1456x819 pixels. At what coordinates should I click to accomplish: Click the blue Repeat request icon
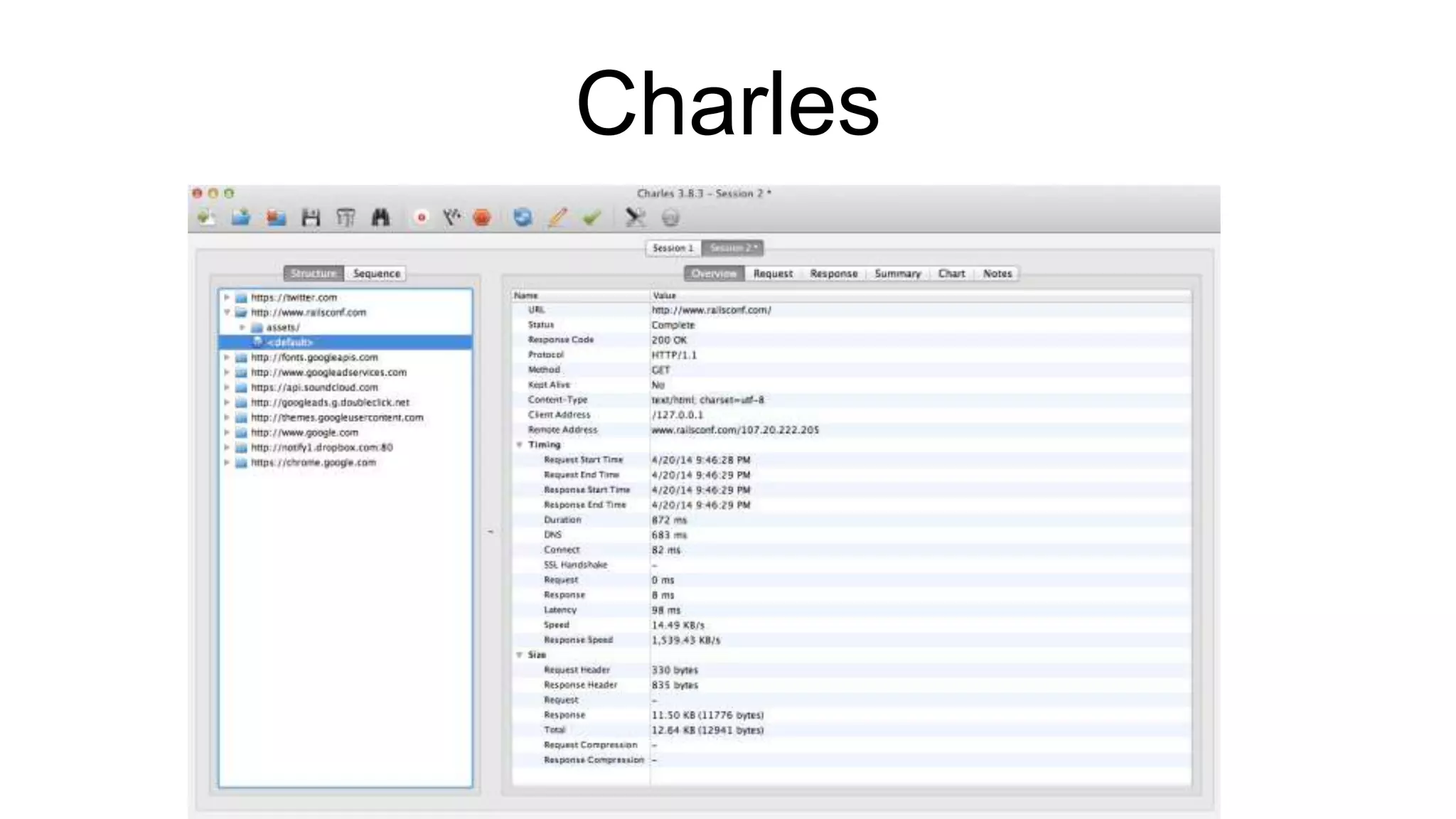click(x=523, y=218)
